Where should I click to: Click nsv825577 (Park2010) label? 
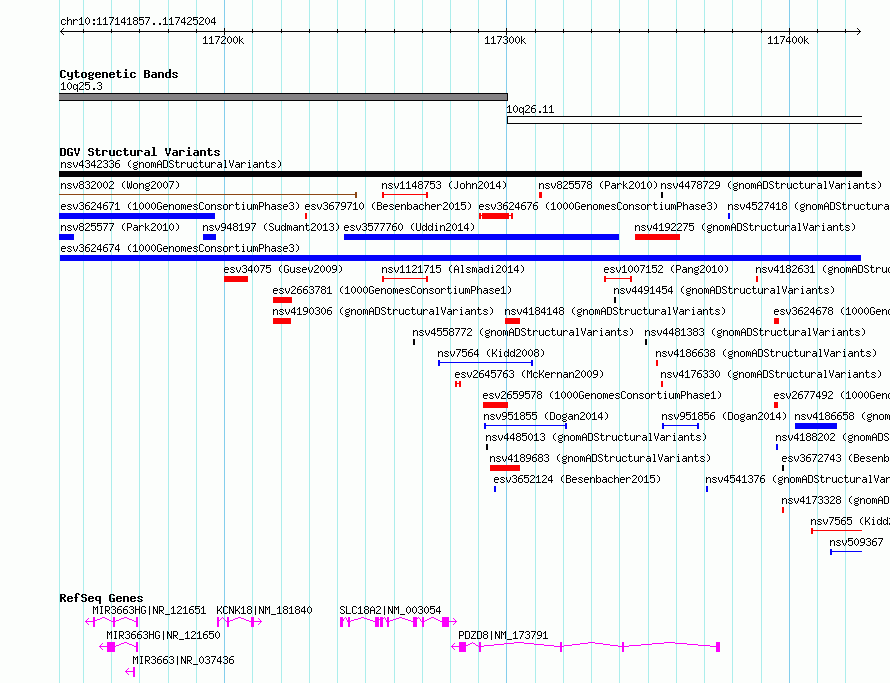tap(120, 228)
